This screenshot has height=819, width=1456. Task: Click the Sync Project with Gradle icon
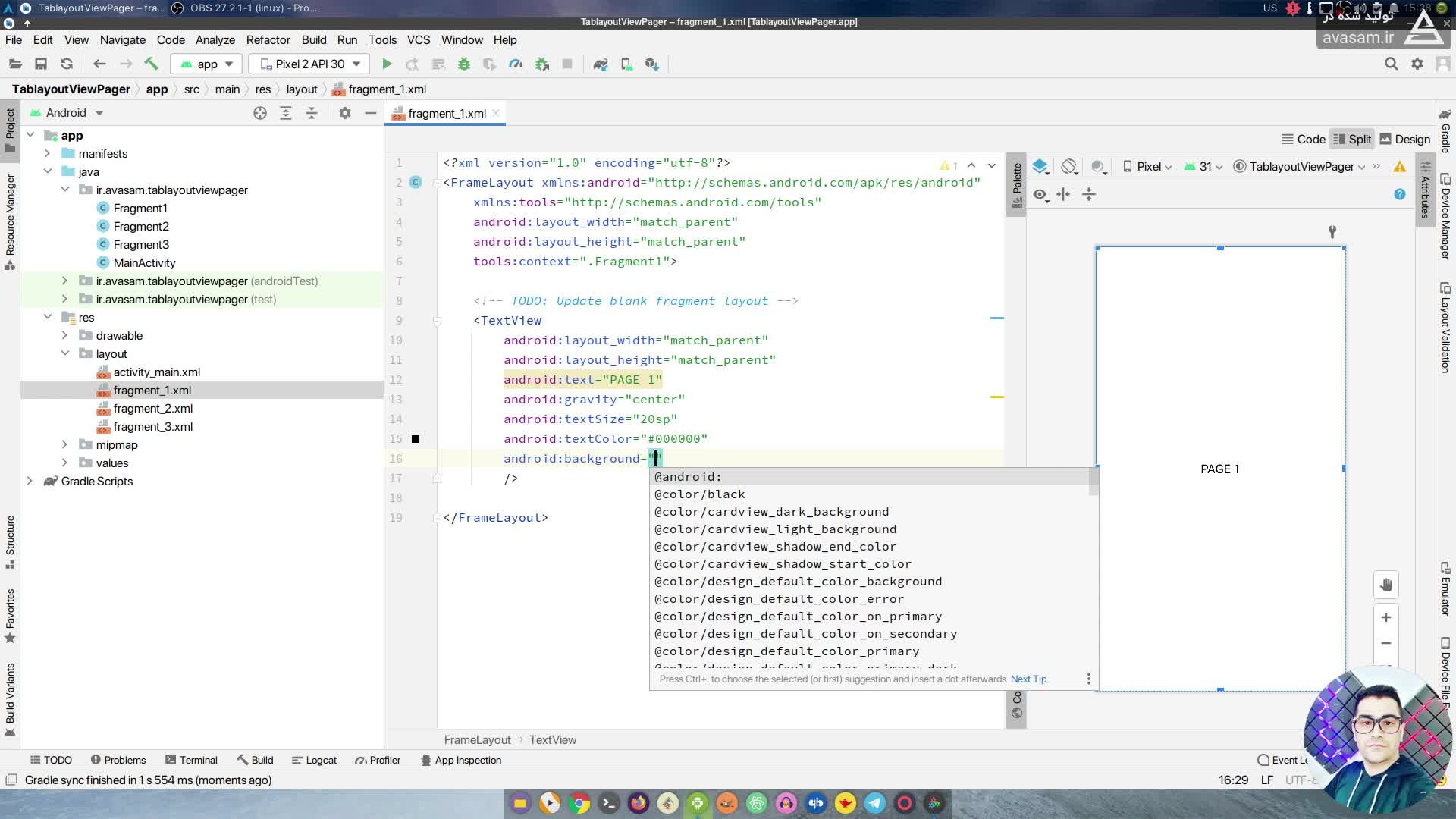click(600, 64)
